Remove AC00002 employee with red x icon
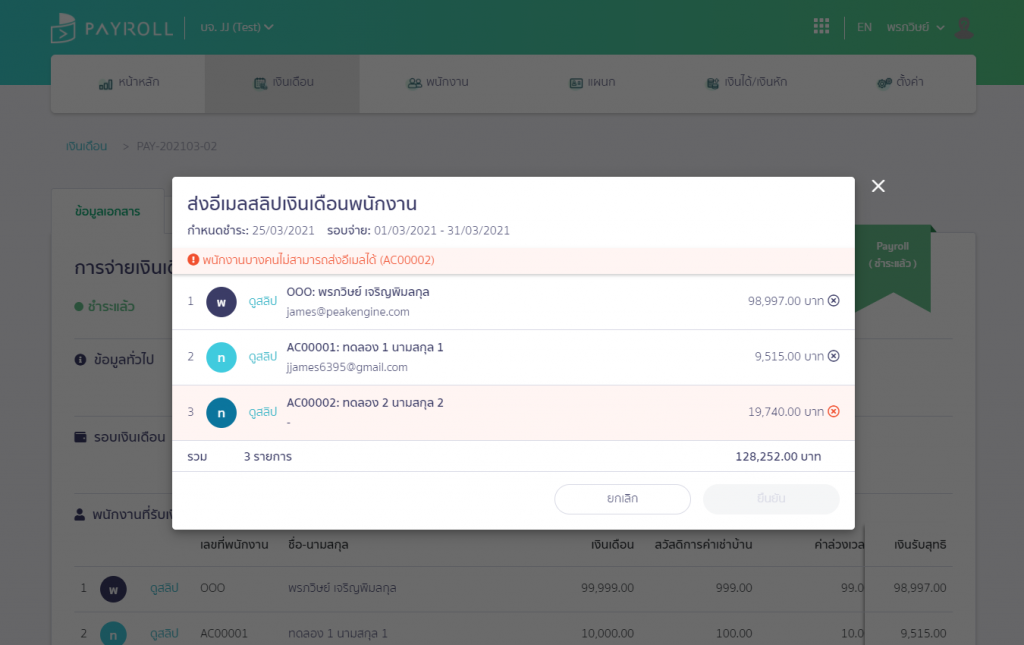 point(834,411)
